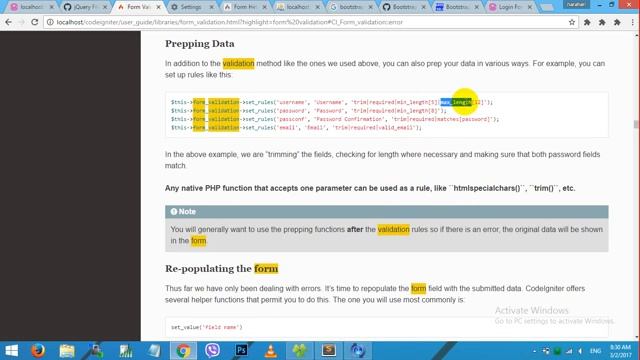Show hidden system tray icons arrow
The height and width of the screenshot is (360, 640).
(535, 351)
